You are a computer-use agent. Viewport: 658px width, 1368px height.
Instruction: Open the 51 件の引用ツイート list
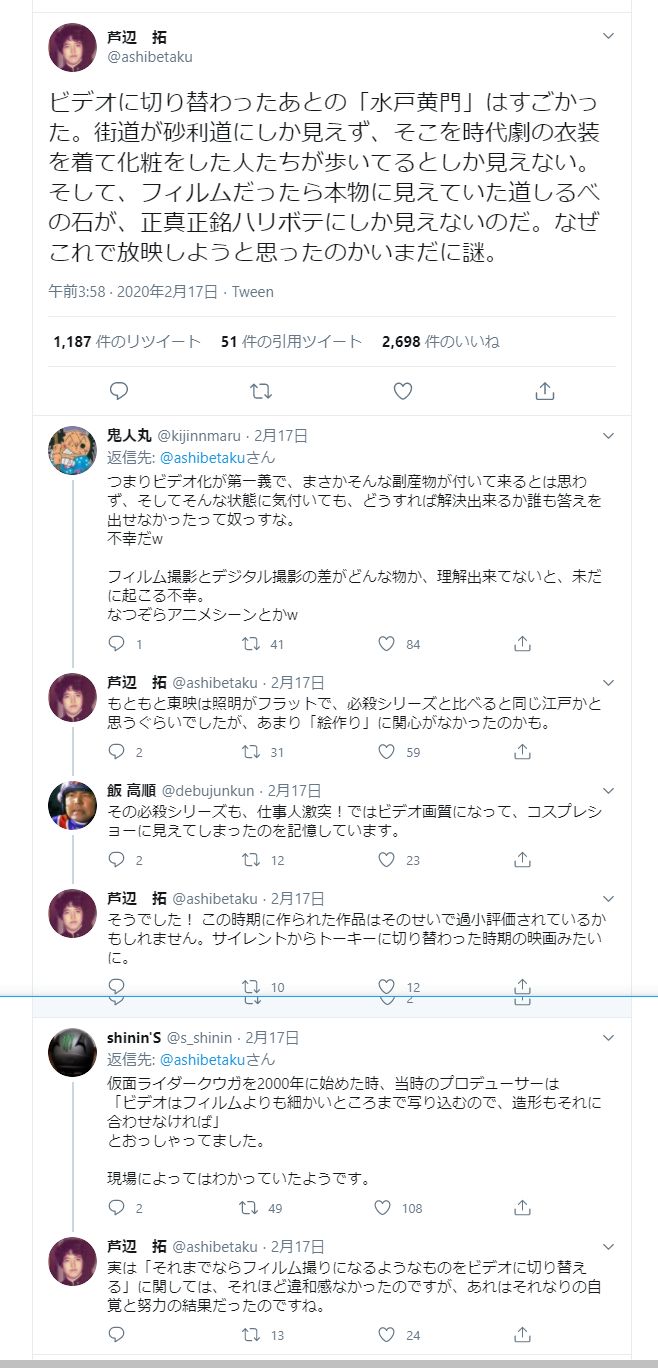(291, 342)
